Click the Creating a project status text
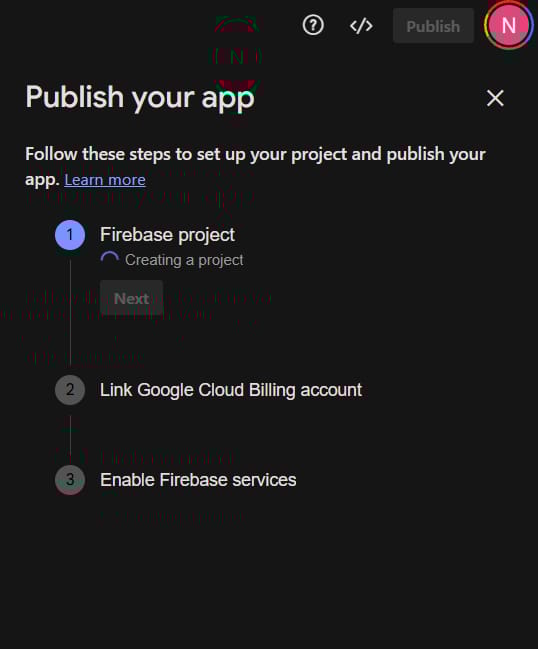The height and width of the screenshot is (649, 538). 184,260
